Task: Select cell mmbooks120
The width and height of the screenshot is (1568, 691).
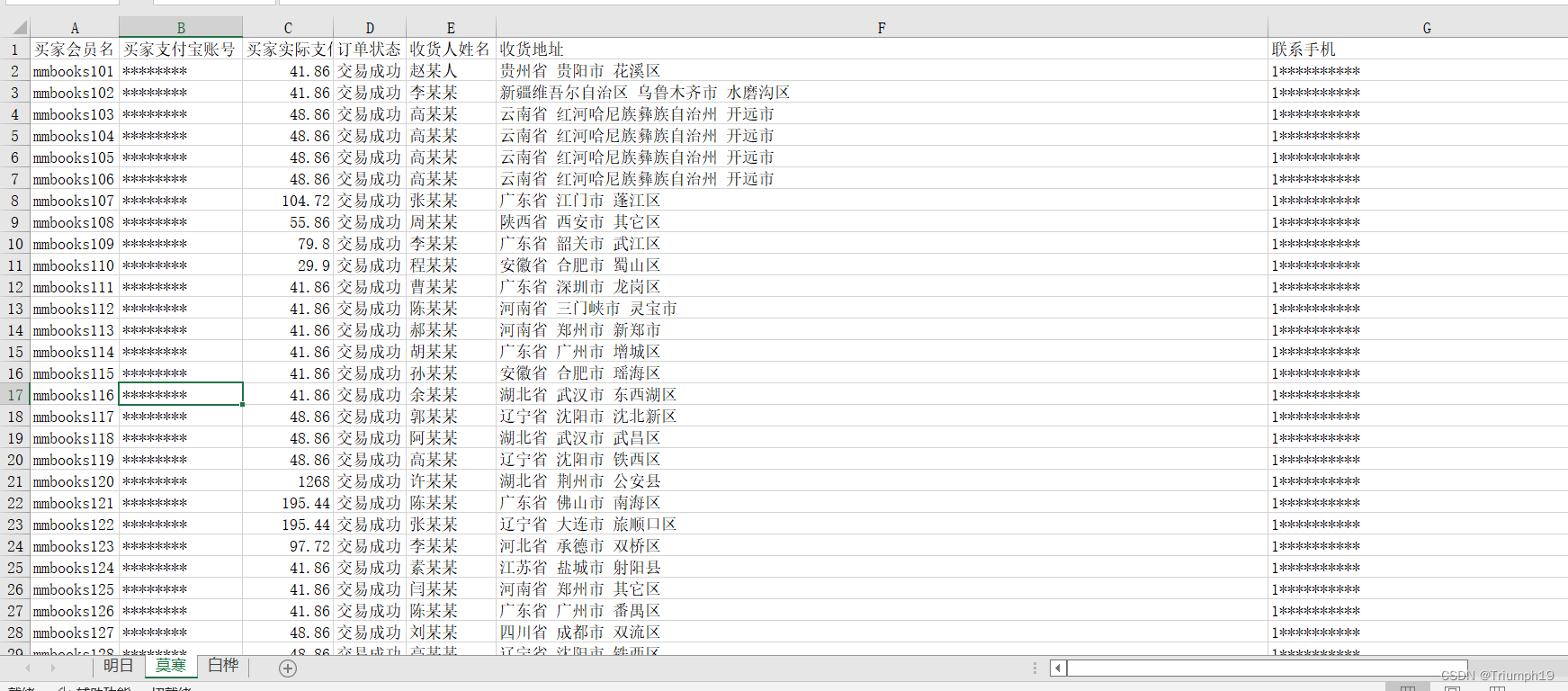Action: tap(75, 481)
